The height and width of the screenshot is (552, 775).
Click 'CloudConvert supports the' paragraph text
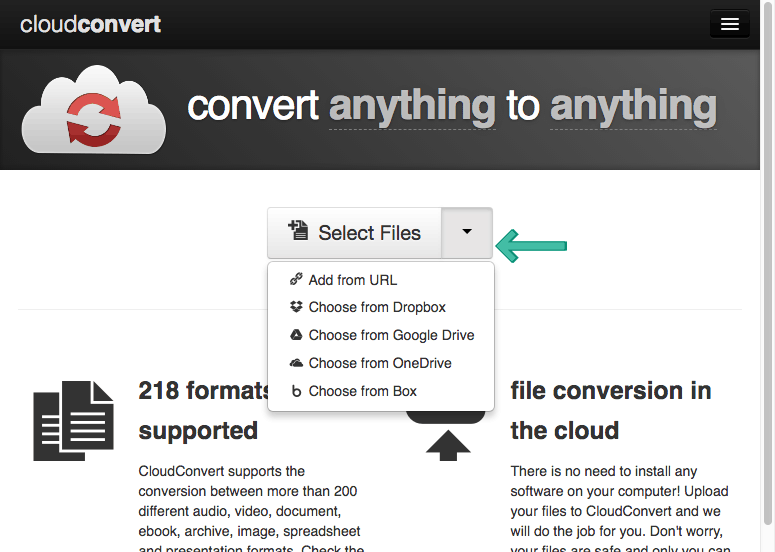tap(221, 471)
